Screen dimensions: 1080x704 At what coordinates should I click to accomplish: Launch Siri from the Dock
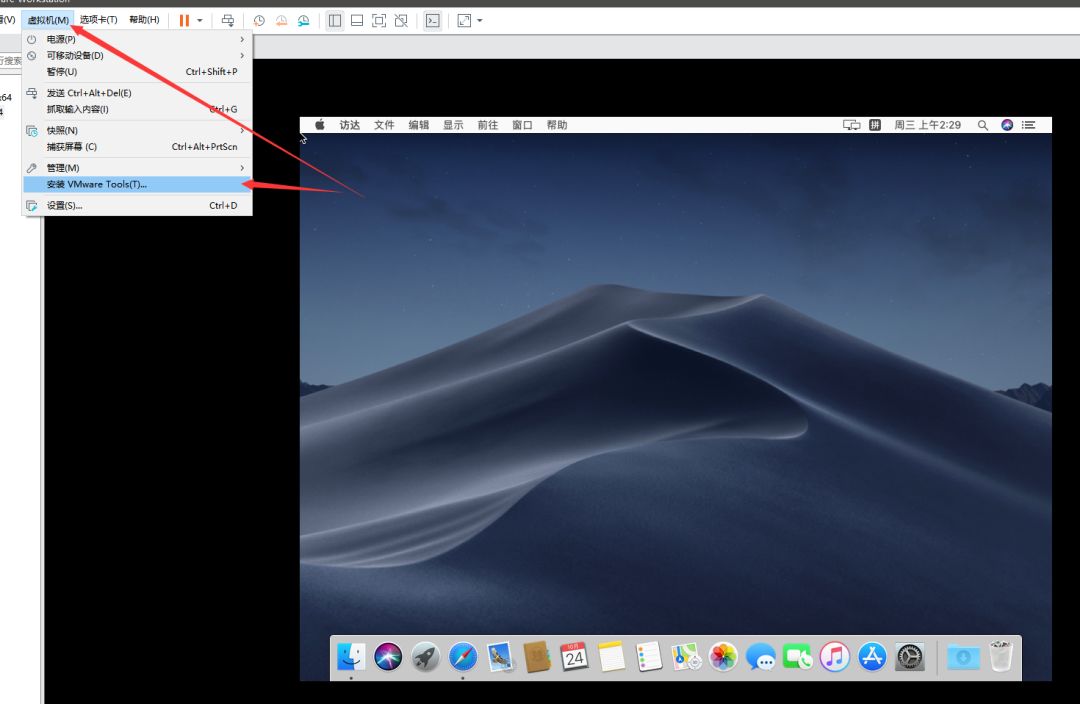click(x=388, y=656)
